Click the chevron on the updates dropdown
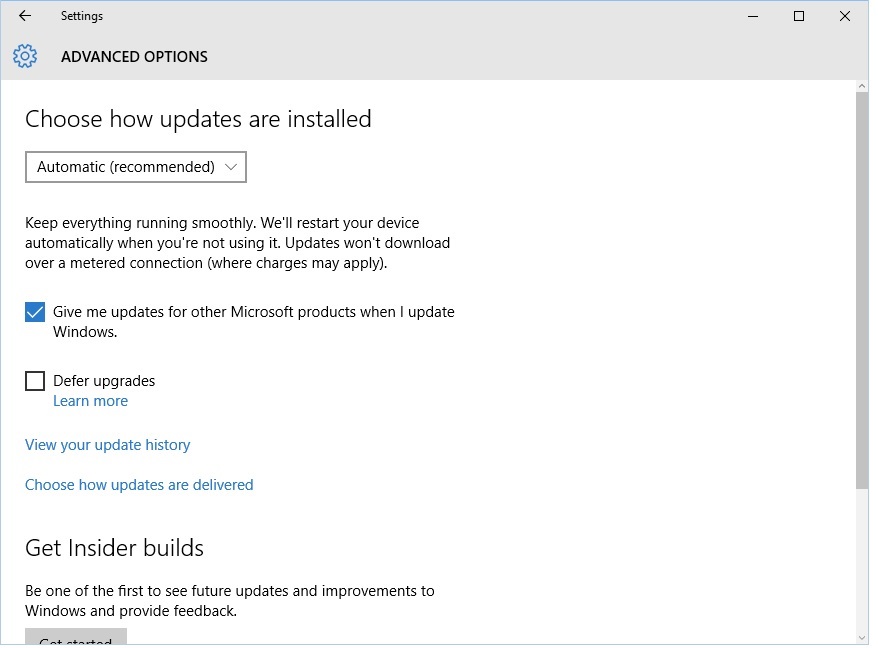The width and height of the screenshot is (878, 648). 231,167
